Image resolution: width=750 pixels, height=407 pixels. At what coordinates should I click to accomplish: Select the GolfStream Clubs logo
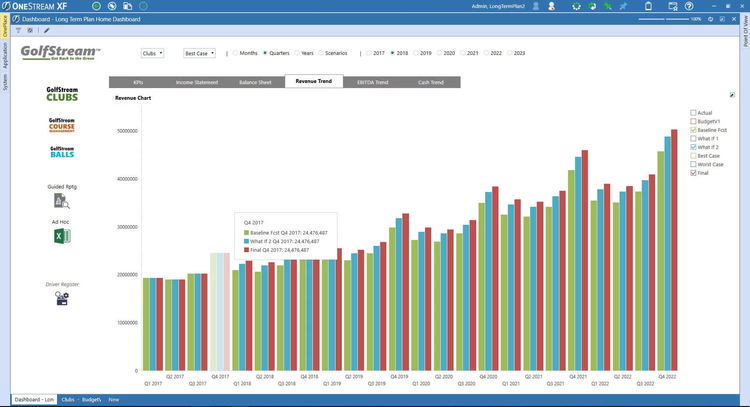[62, 94]
